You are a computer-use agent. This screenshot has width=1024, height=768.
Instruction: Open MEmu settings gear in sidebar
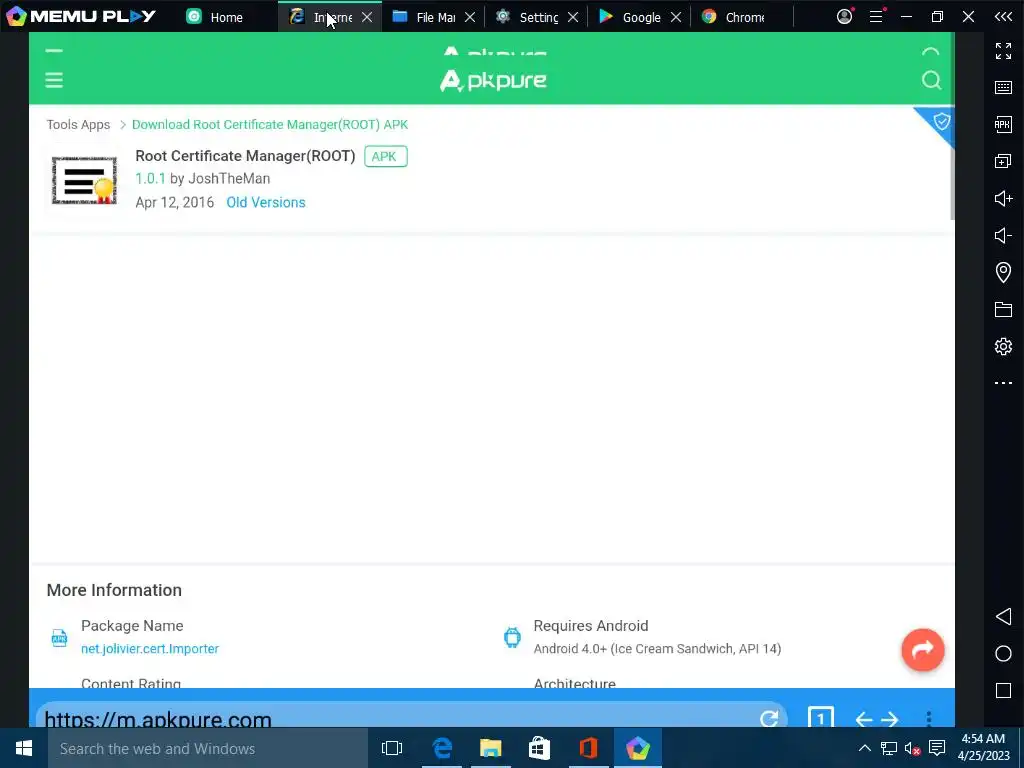click(x=1003, y=346)
